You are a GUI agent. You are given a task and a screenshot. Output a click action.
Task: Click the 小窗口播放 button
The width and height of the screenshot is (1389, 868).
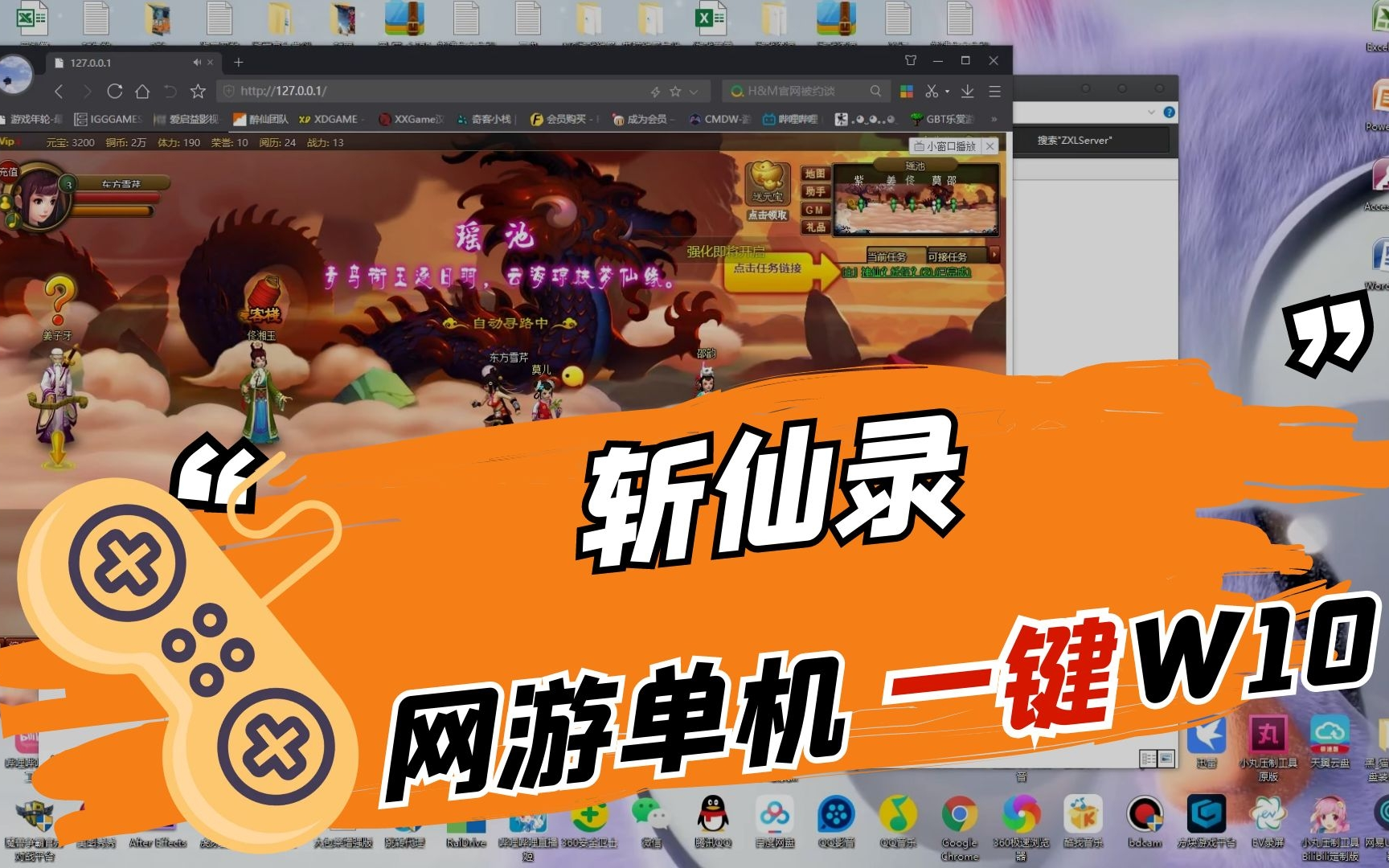tap(944, 146)
